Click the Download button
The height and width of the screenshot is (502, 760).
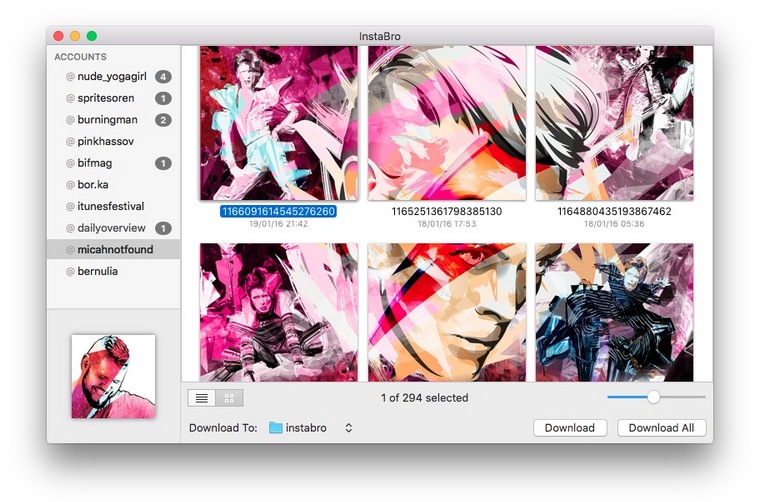tap(570, 428)
